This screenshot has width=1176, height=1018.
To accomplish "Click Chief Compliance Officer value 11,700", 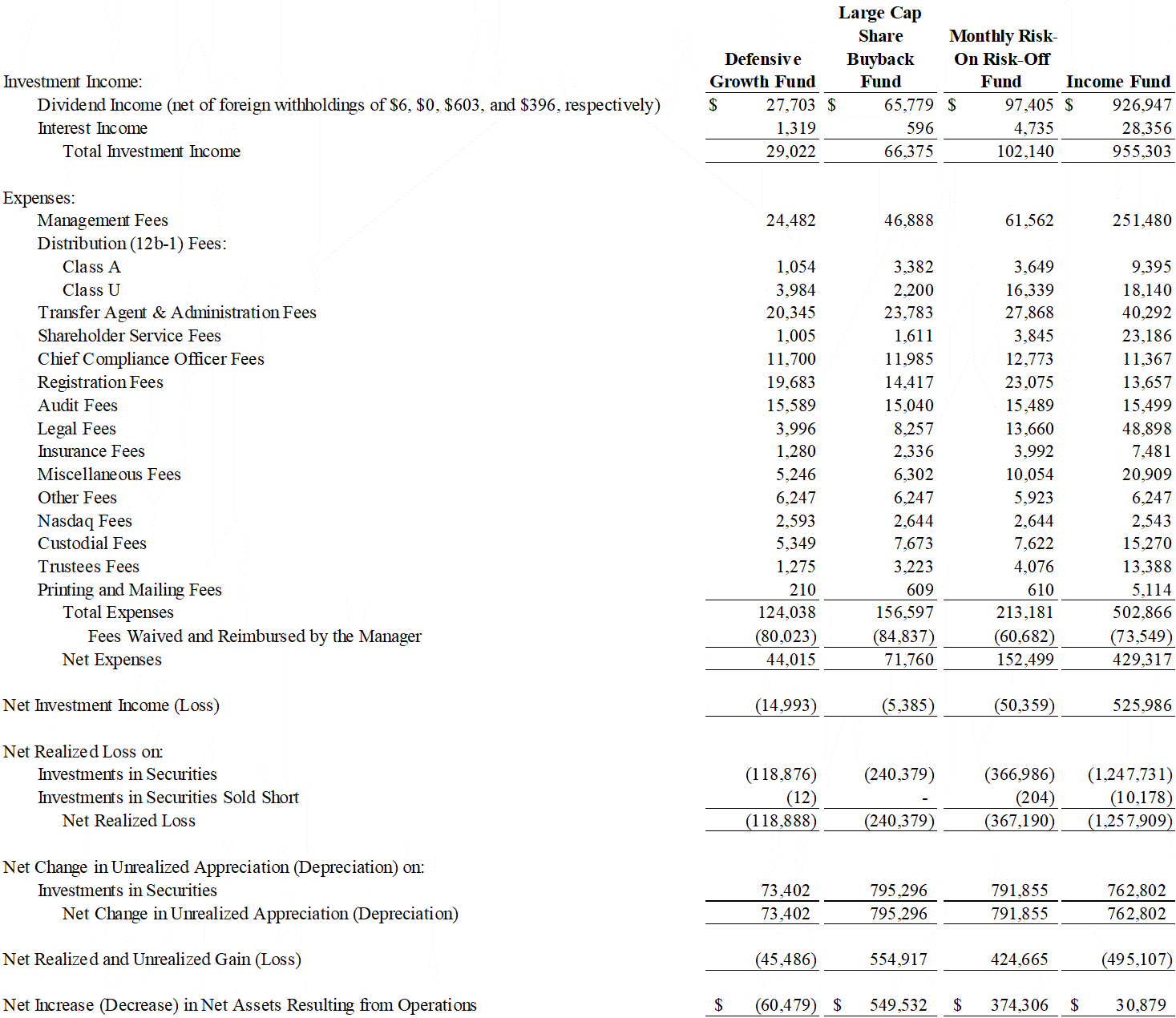I will pyautogui.click(x=790, y=359).
